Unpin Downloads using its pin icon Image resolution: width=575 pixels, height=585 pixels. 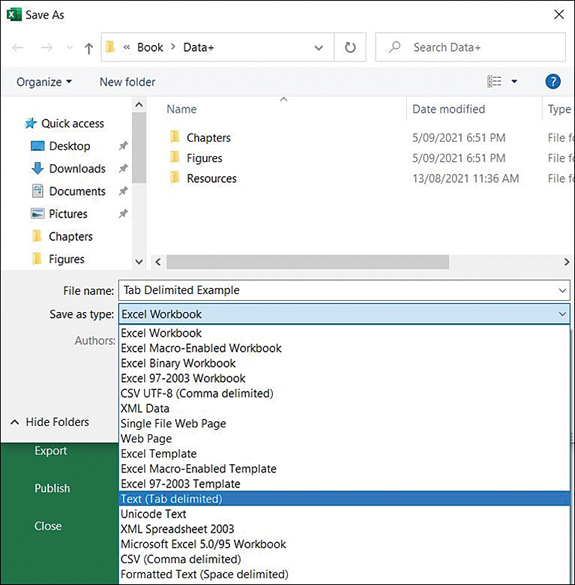123,169
